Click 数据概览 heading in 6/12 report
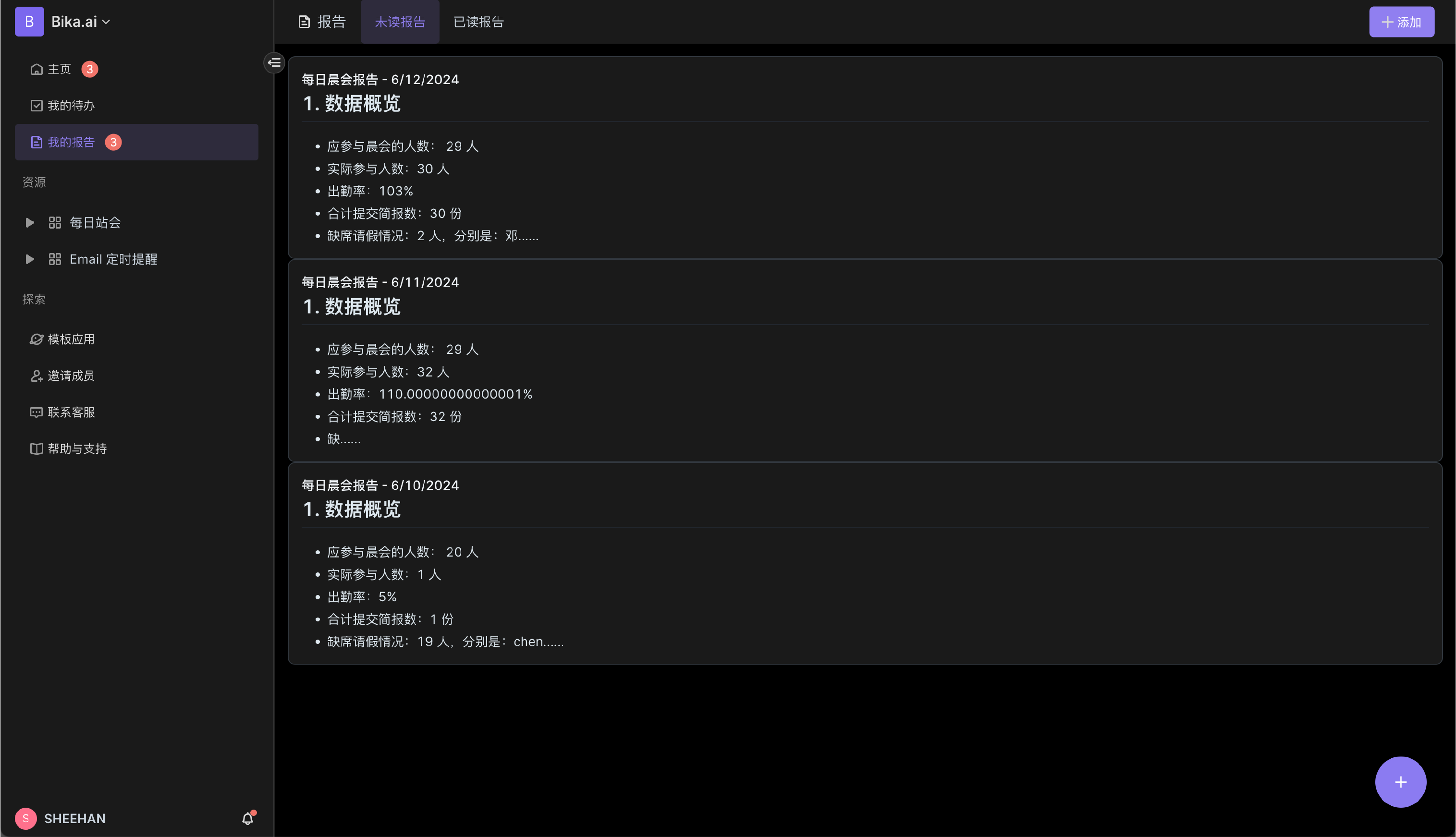 pyautogui.click(x=352, y=103)
